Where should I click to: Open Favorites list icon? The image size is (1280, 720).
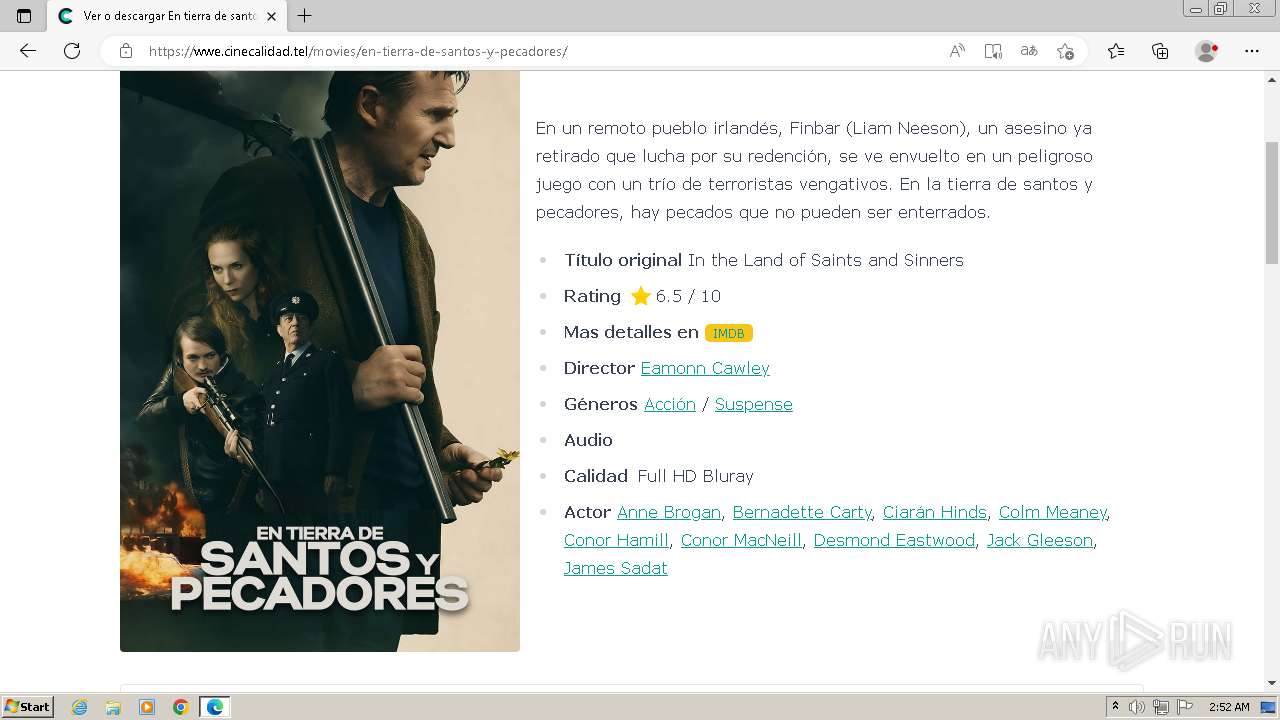(x=1116, y=51)
